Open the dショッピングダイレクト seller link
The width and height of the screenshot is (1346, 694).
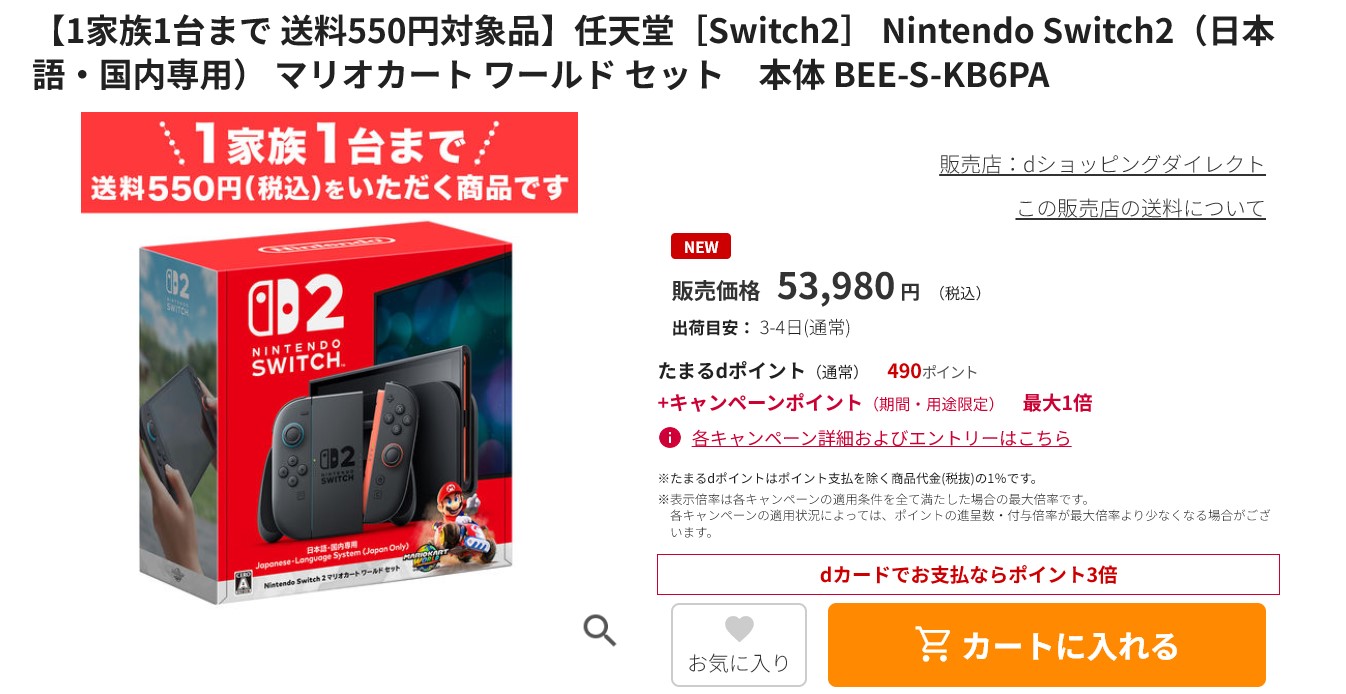point(1102,164)
